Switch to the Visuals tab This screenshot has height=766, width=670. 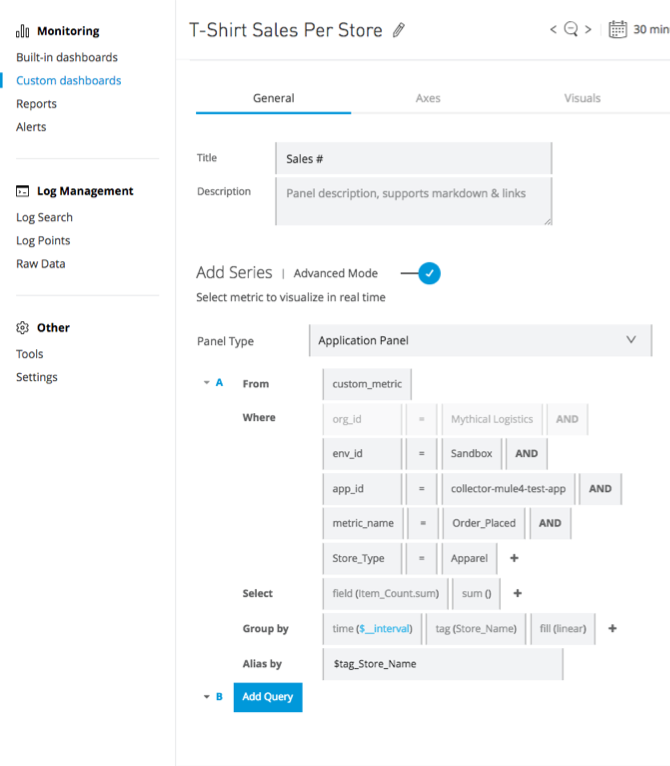click(x=582, y=98)
